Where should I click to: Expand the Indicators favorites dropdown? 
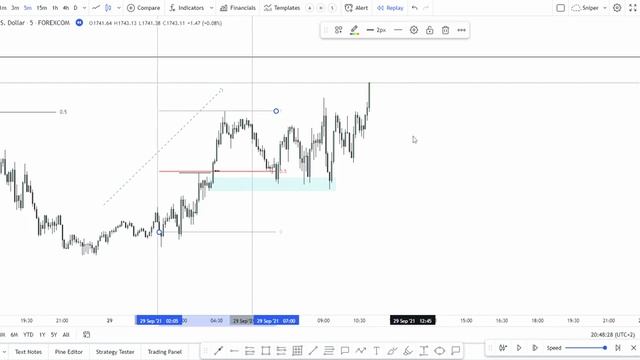click(211, 8)
